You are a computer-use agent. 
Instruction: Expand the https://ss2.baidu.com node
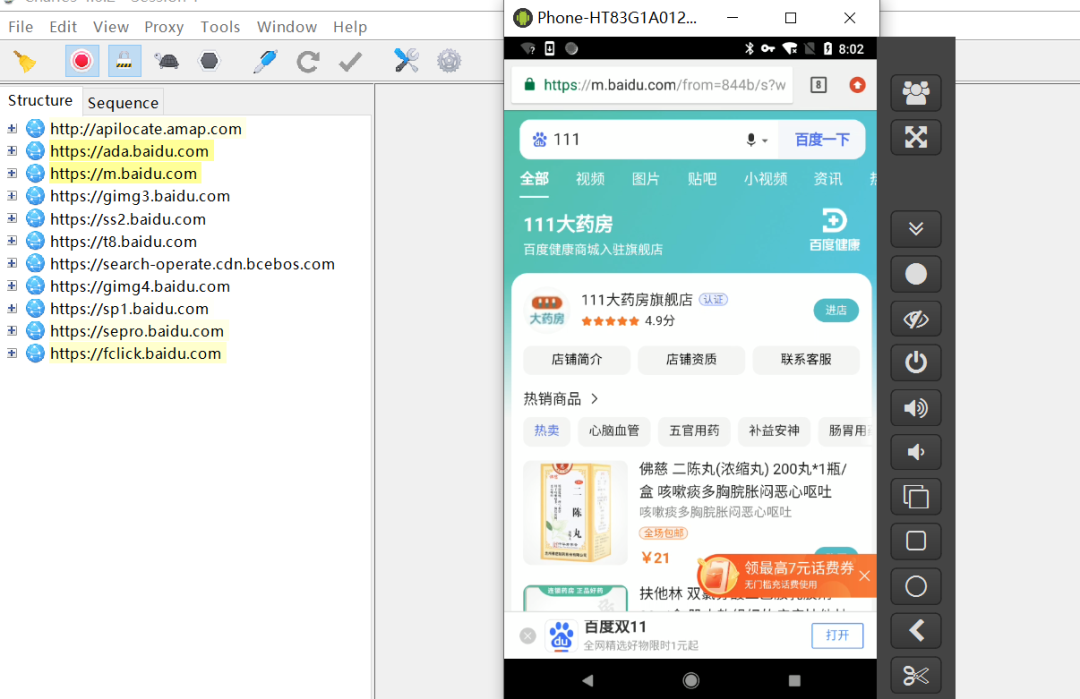[x=12, y=219]
